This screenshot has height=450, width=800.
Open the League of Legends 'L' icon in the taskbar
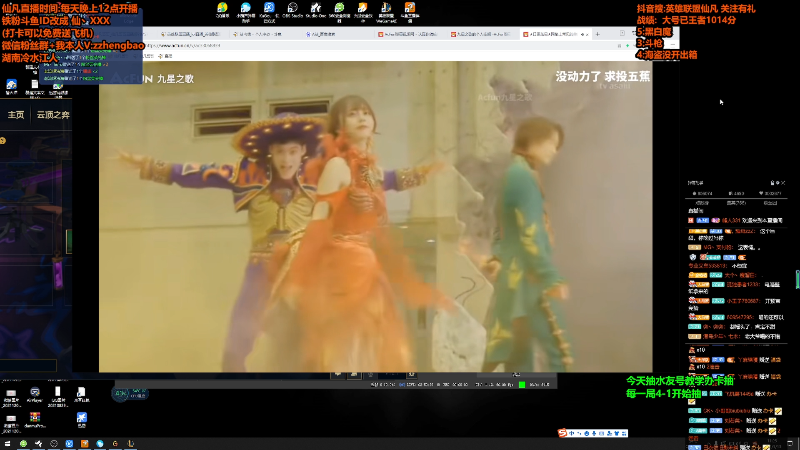(131, 444)
